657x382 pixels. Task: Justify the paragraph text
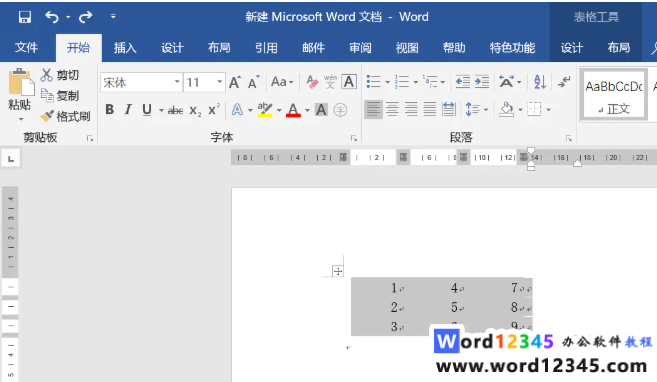(x=430, y=110)
